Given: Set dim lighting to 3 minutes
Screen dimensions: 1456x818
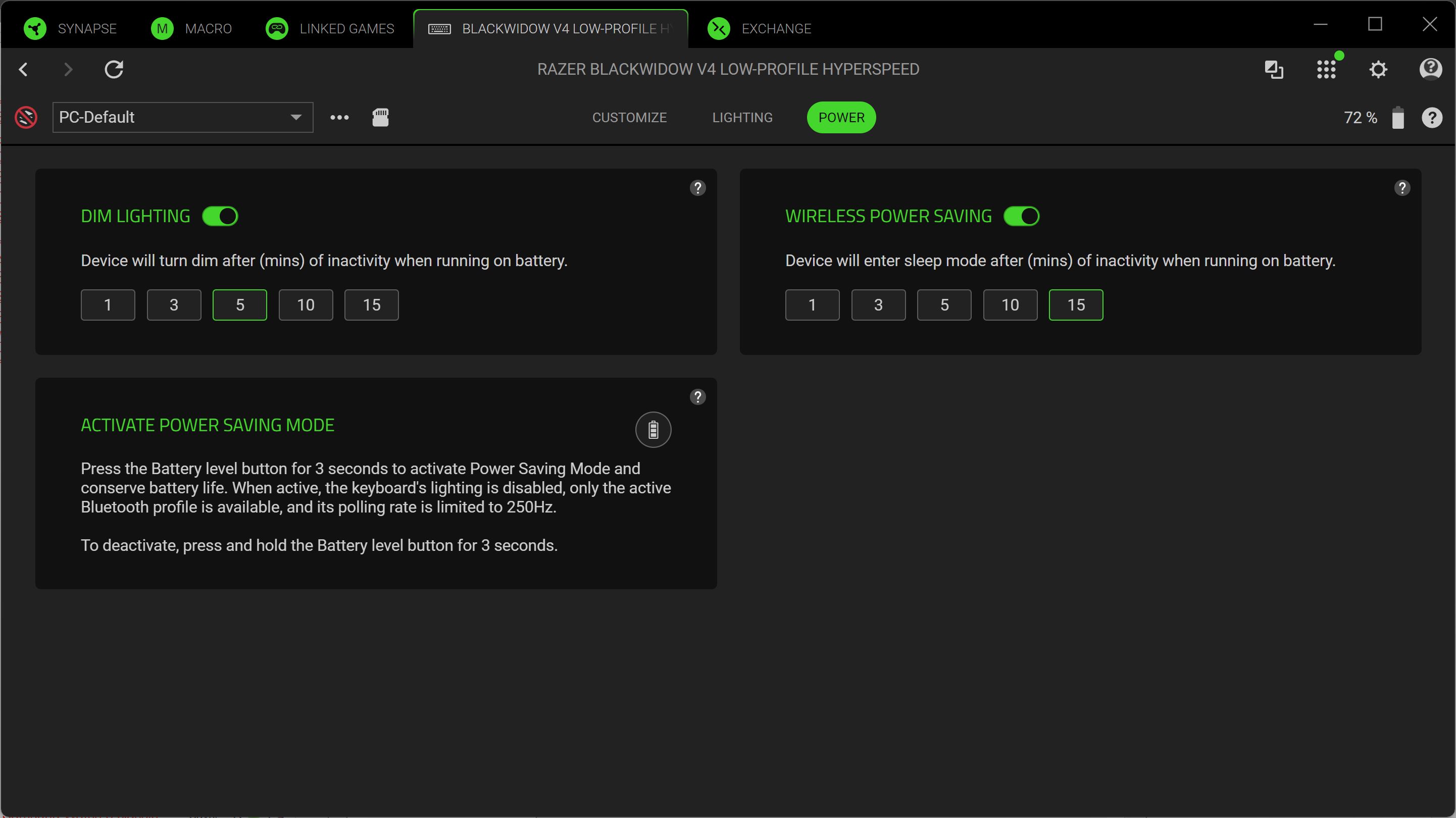Looking at the screenshot, I should (174, 305).
